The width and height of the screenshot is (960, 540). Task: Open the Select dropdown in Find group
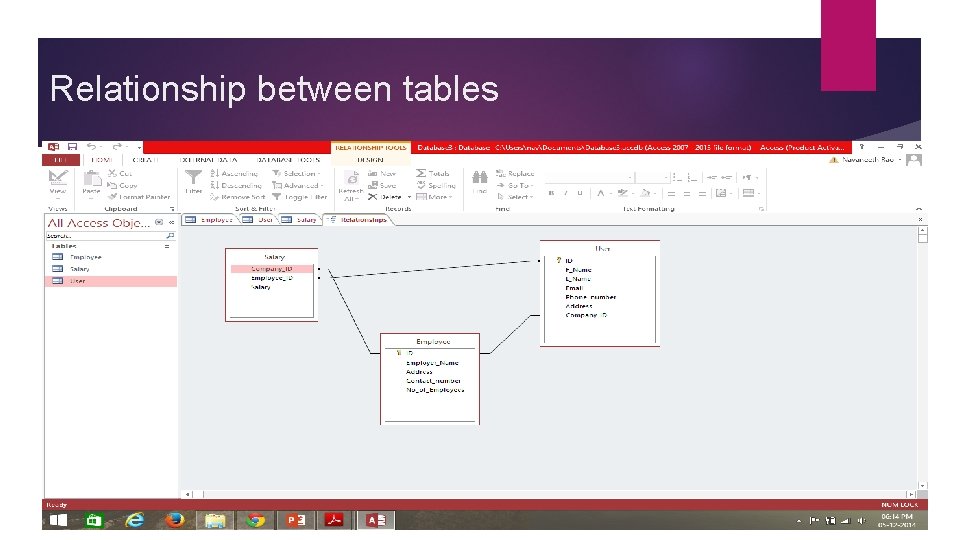point(515,197)
